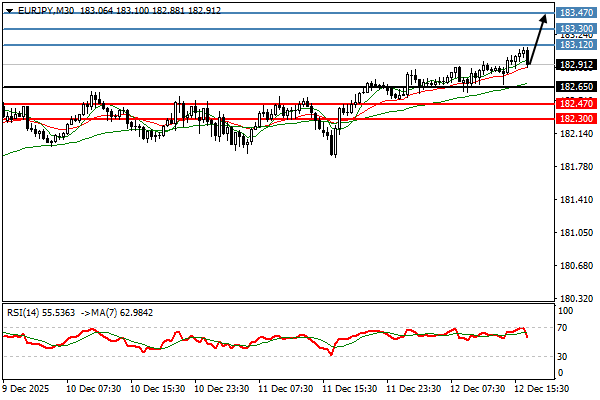The height and width of the screenshot is (400, 600).
Task: Click the 181.050 price scale value
Action: 575,233
